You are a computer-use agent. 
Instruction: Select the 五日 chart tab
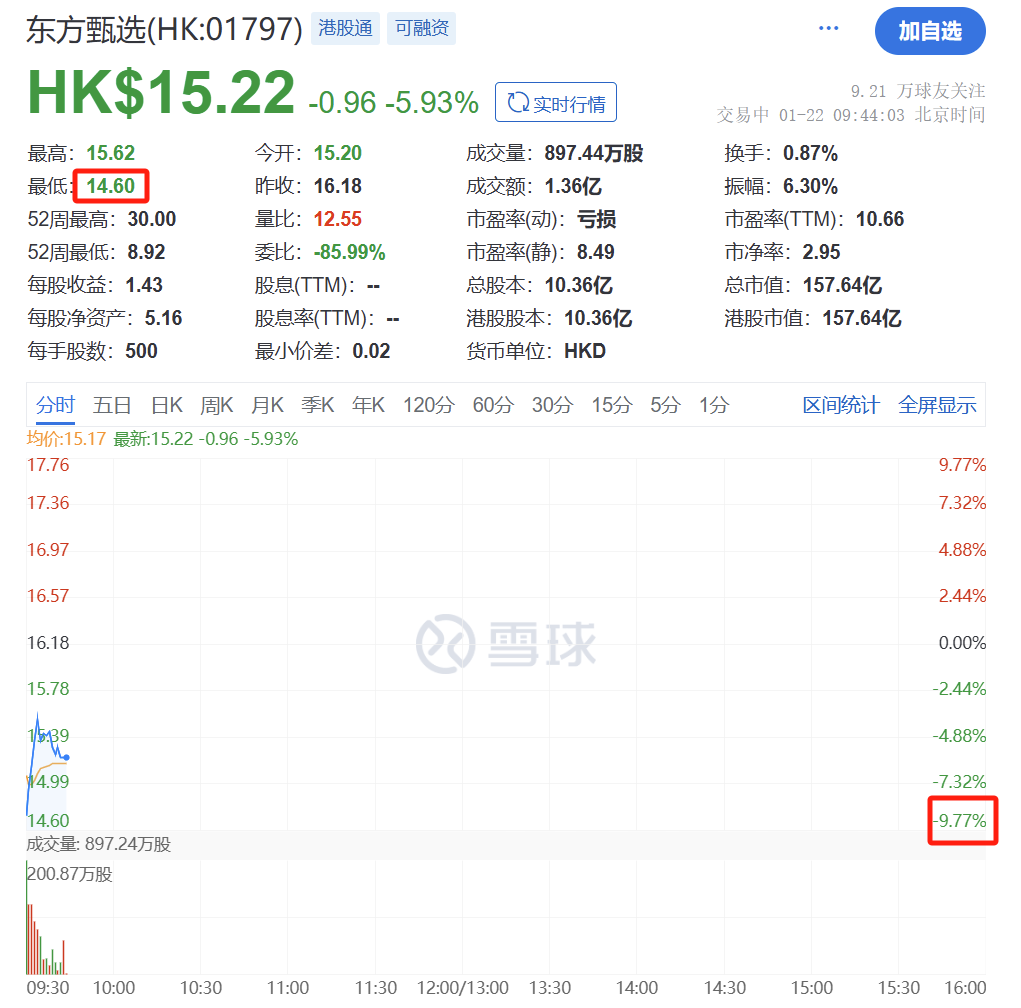click(x=112, y=405)
